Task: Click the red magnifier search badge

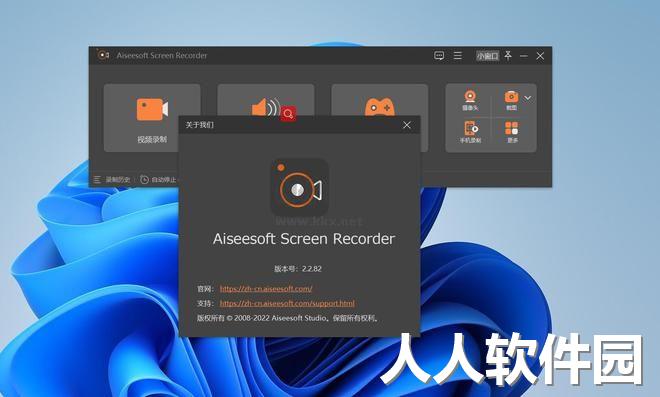Action: click(x=288, y=113)
